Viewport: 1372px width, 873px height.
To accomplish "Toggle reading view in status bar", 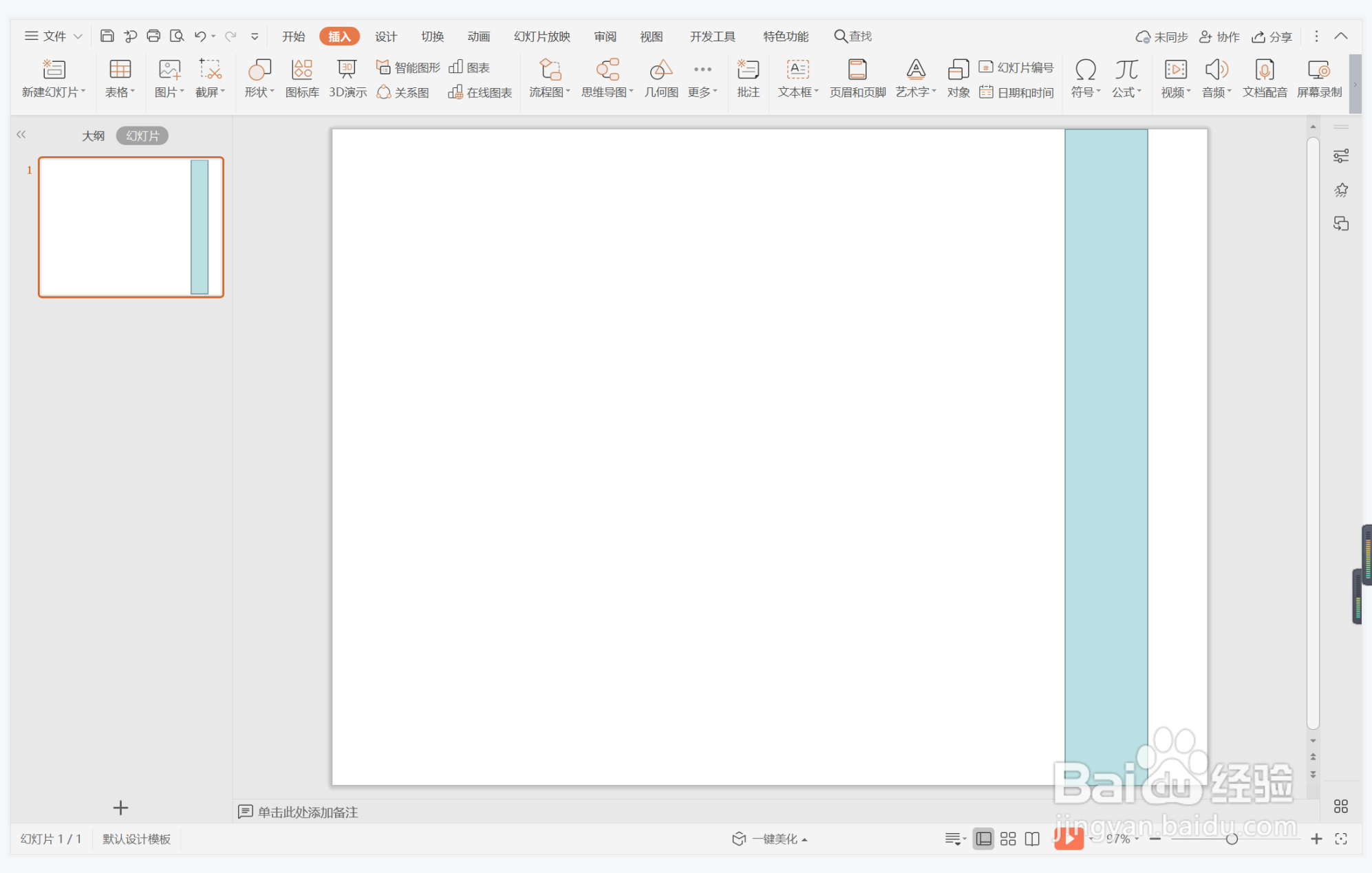I will [1032, 839].
